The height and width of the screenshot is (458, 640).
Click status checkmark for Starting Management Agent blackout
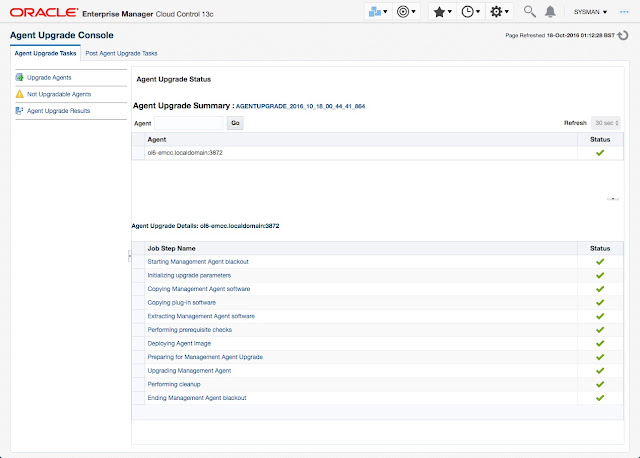(600, 262)
